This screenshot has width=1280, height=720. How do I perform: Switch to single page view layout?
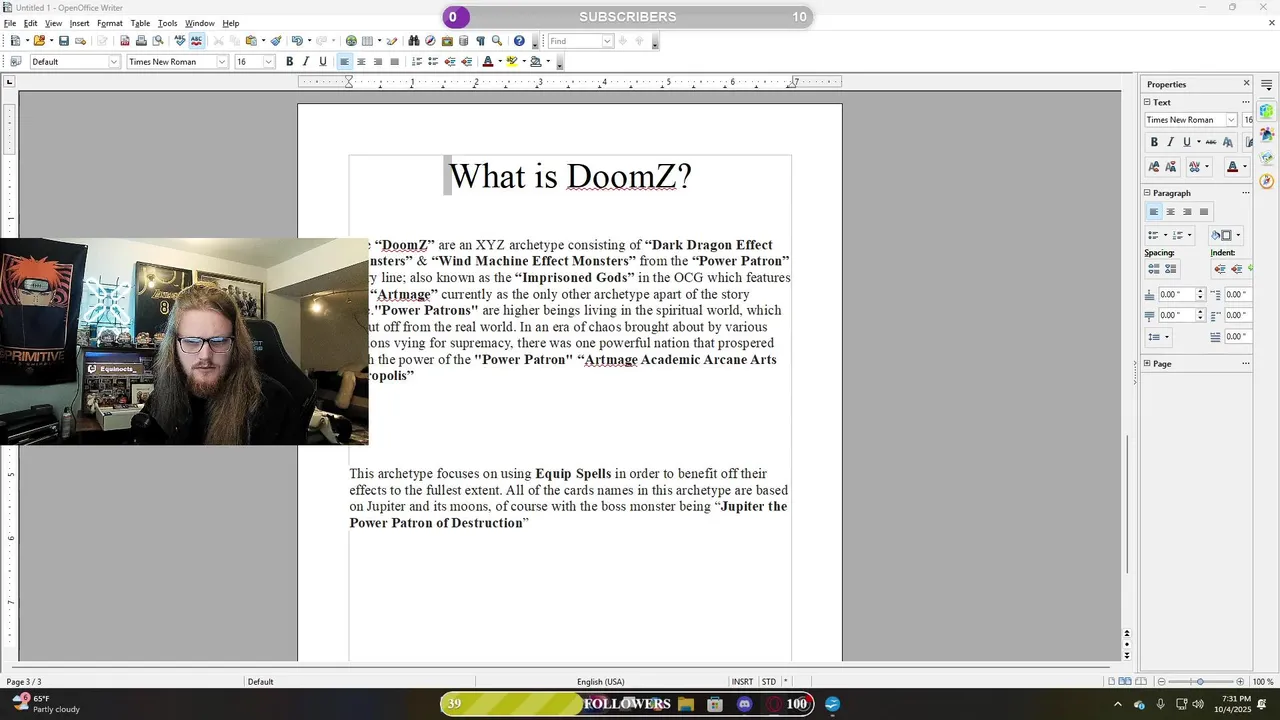pos(1111,681)
